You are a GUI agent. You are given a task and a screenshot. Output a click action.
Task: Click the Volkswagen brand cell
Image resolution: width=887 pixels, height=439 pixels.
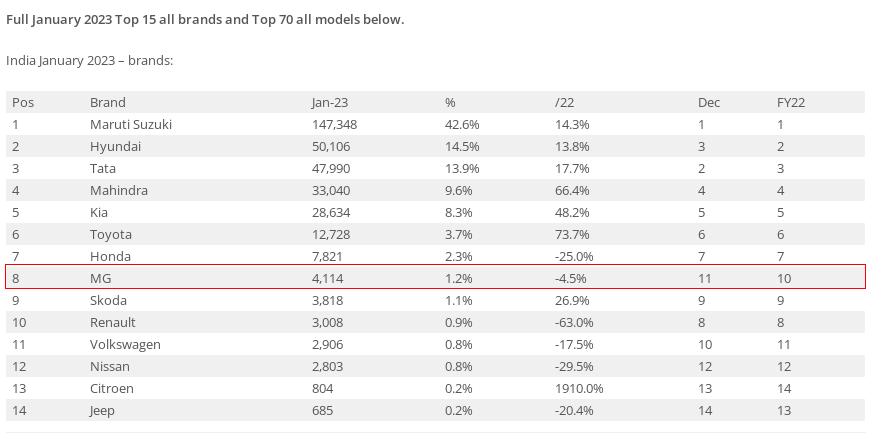coord(125,344)
